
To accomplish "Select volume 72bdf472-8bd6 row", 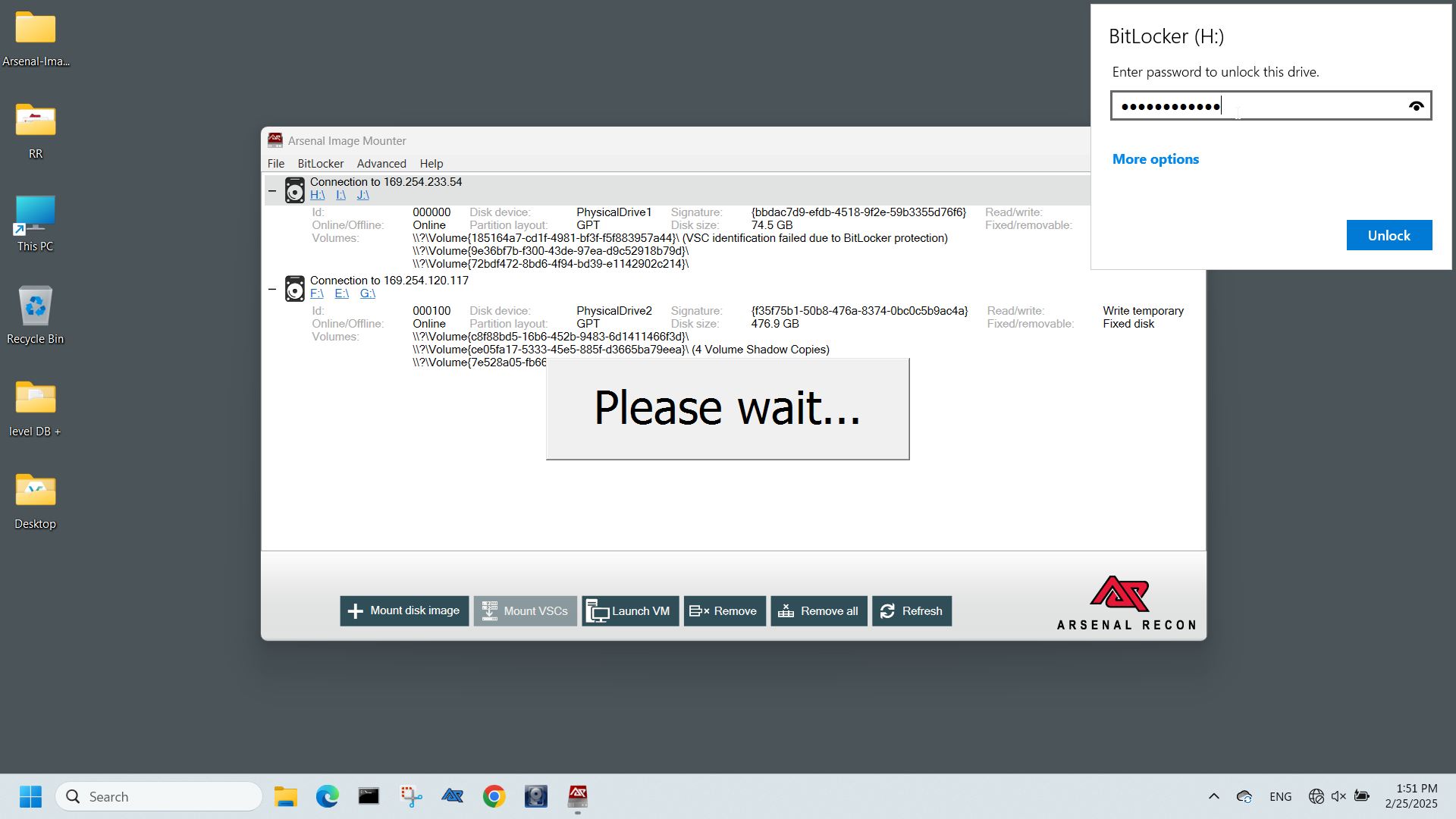I will pos(551,264).
